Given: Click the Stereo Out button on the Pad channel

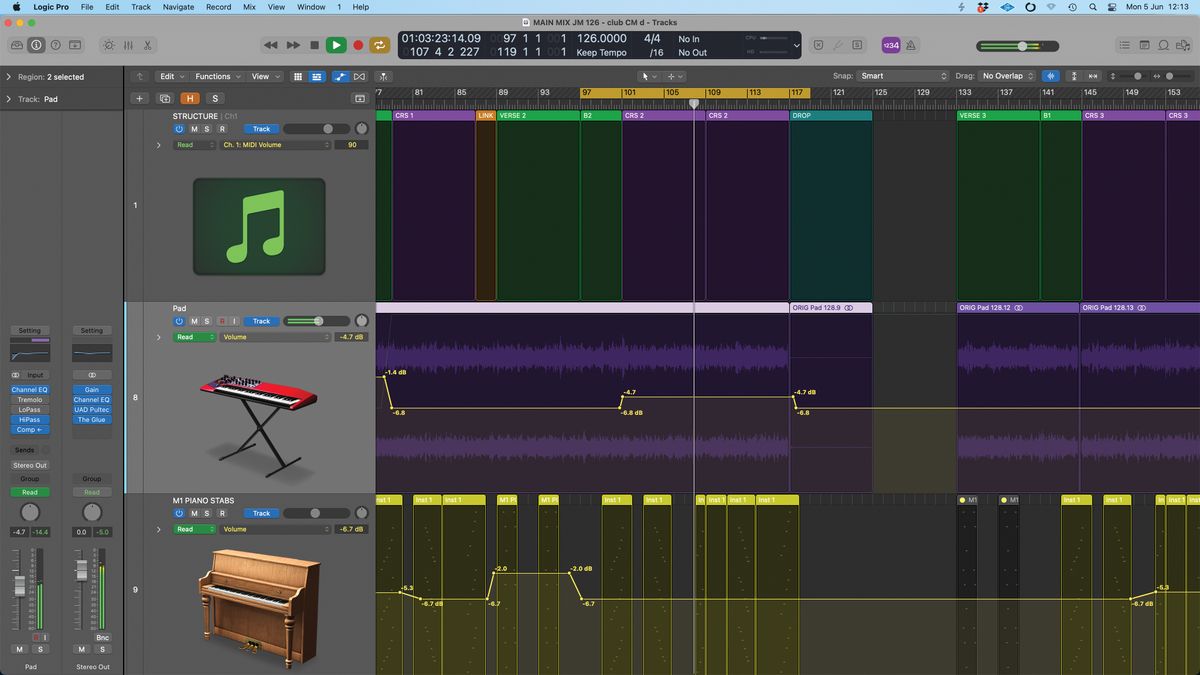Looking at the screenshot, I should coord(29,464).
